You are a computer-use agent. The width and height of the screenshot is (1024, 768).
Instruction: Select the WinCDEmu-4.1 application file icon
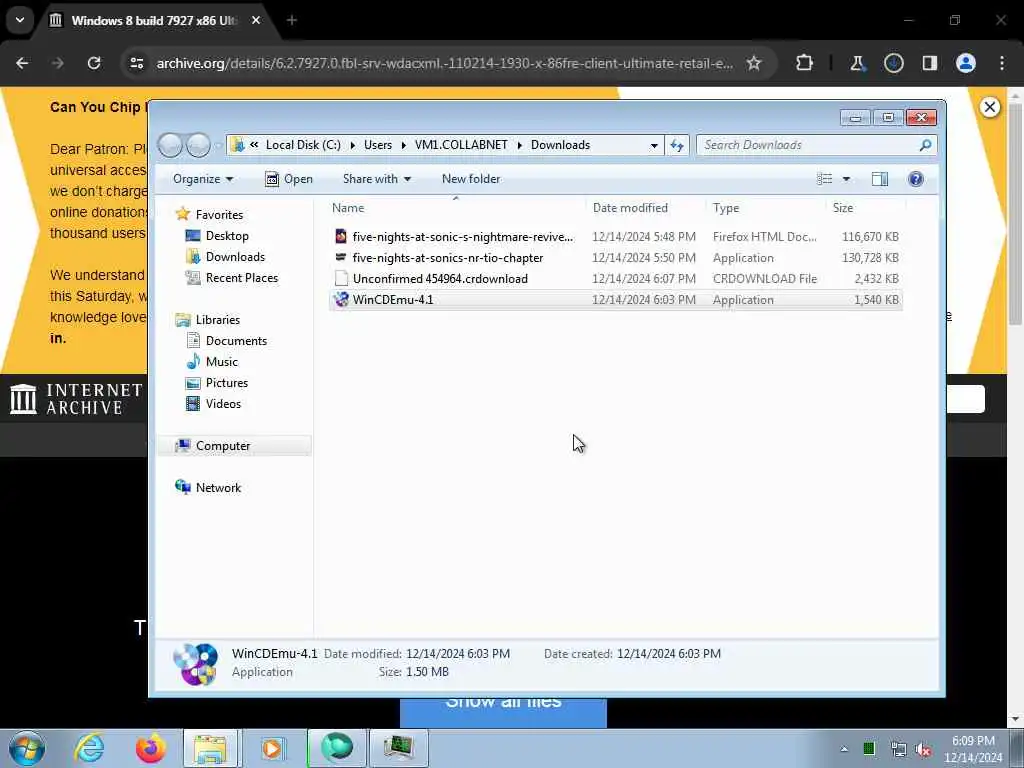[x=341, y=300]
